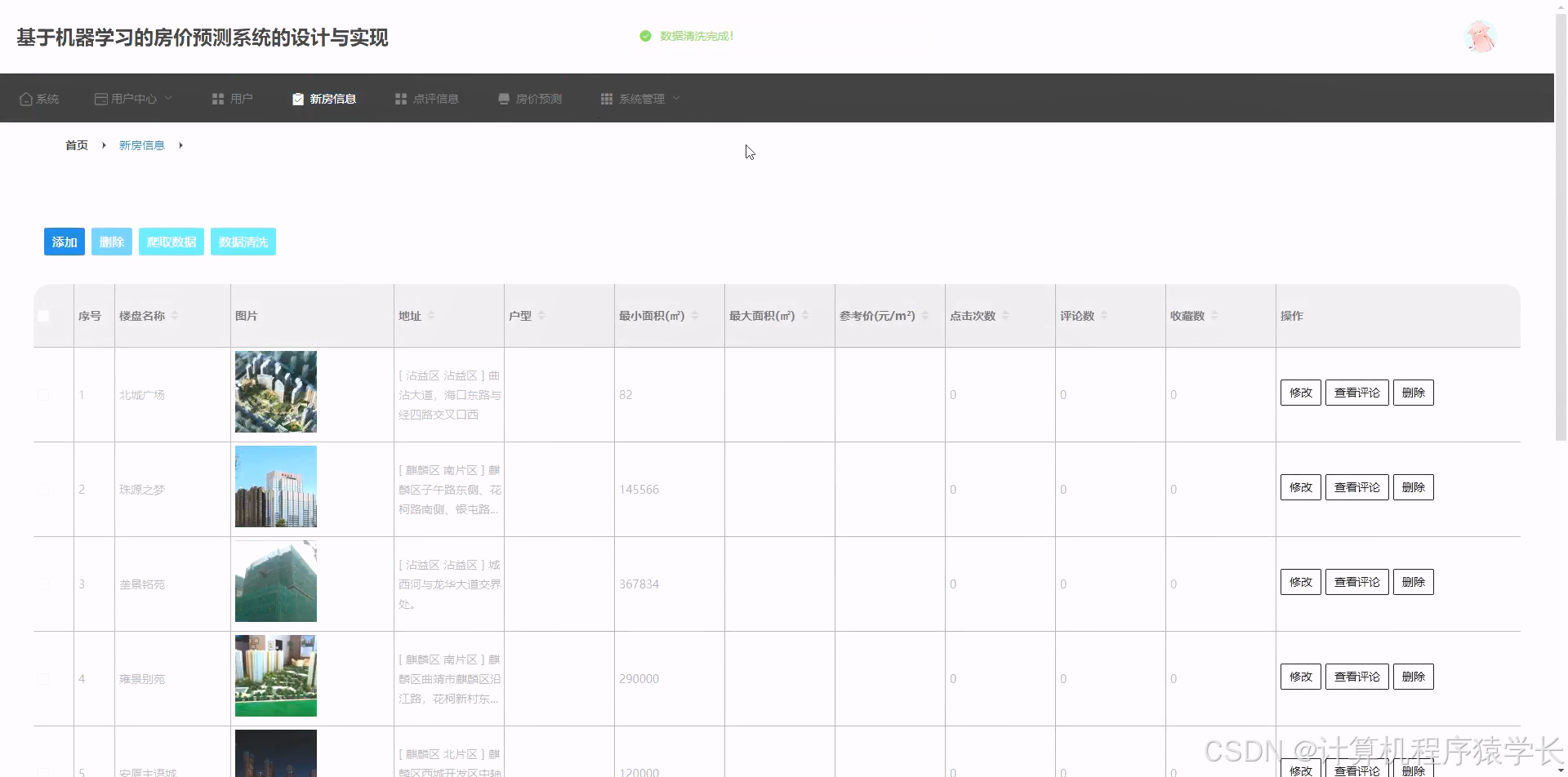Expand the 系统管理 dropdown chevron
1568x777 pixels.
click(x=676, y=99)
